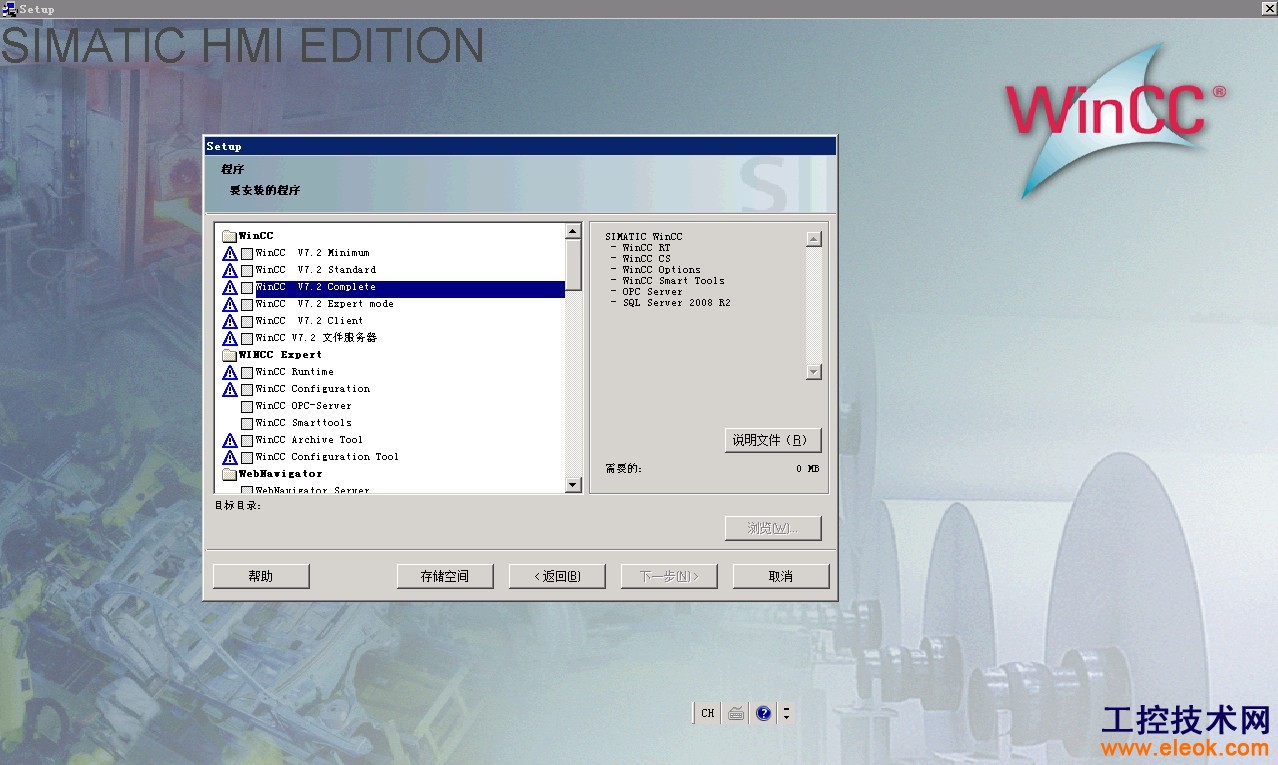Screen dimensions: 1278x765
Task: Open the language bar help icon
Action: (764, 713)
